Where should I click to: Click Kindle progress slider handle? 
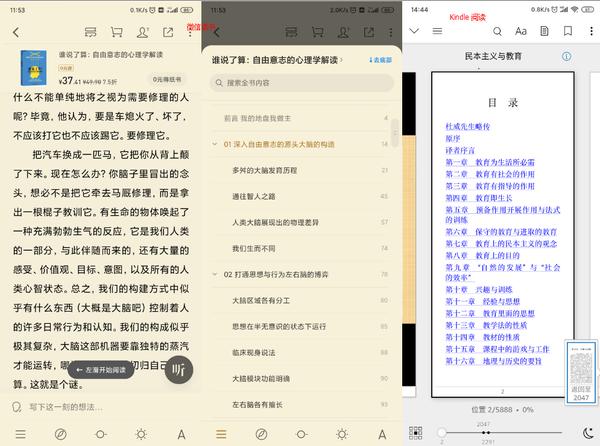pyautogui.click(x=442, y=432)
